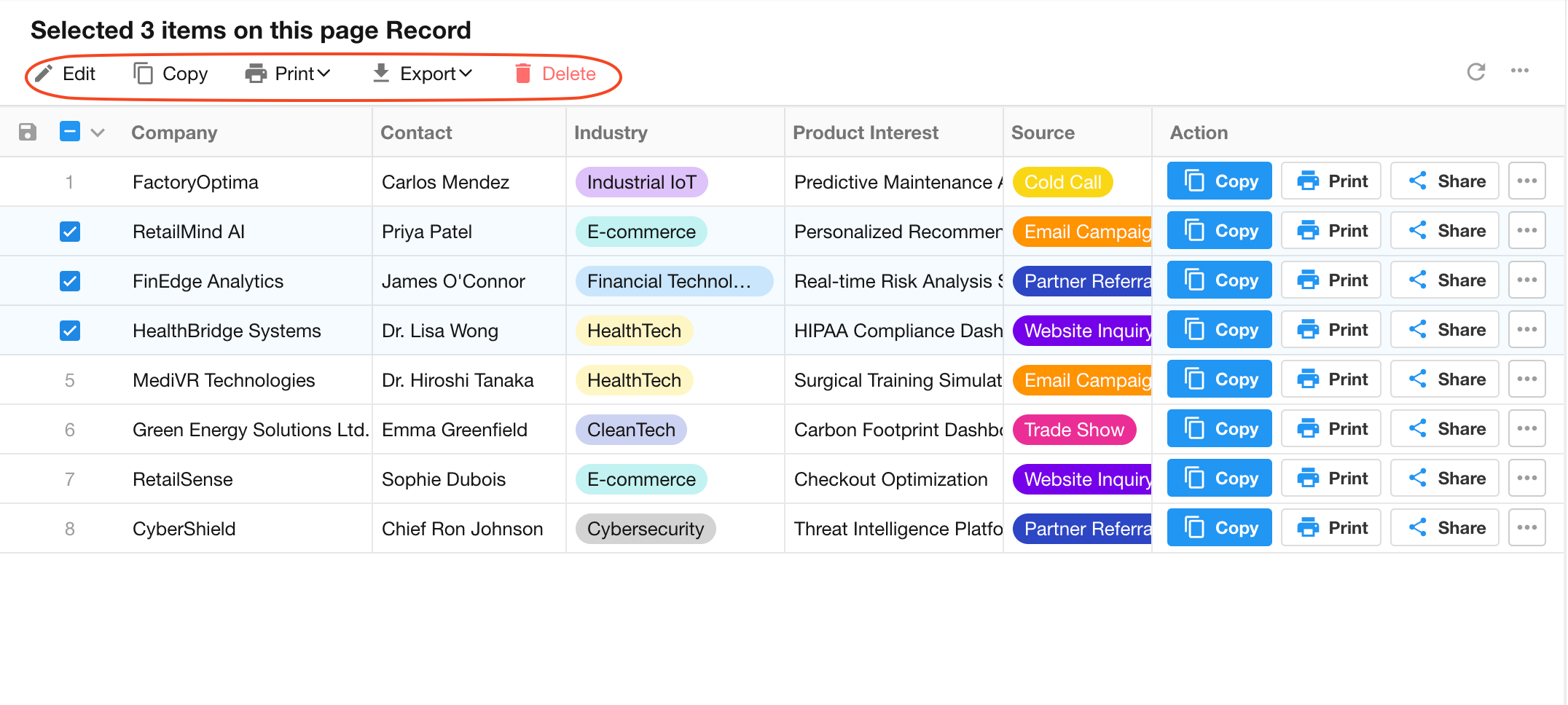Image resolution: width=1568 pixels, height=705 pixels.
Task: Click the refresh icon in the toolbar
Action: click(1475, 71)
